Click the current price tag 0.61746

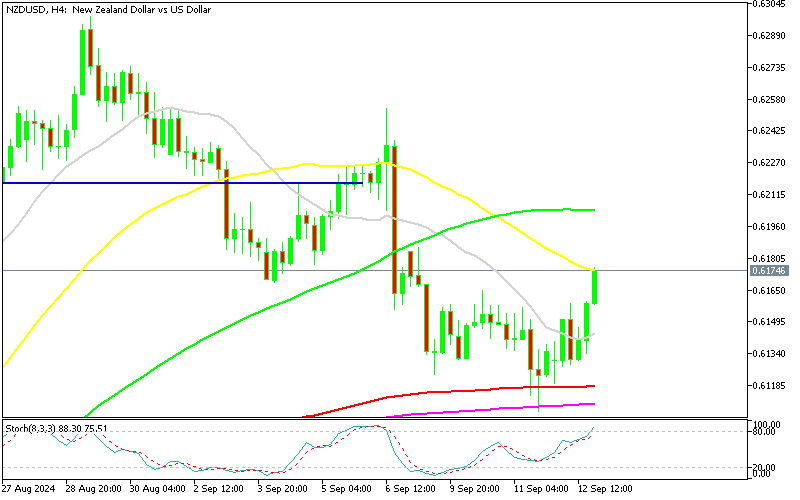(768, 271)
